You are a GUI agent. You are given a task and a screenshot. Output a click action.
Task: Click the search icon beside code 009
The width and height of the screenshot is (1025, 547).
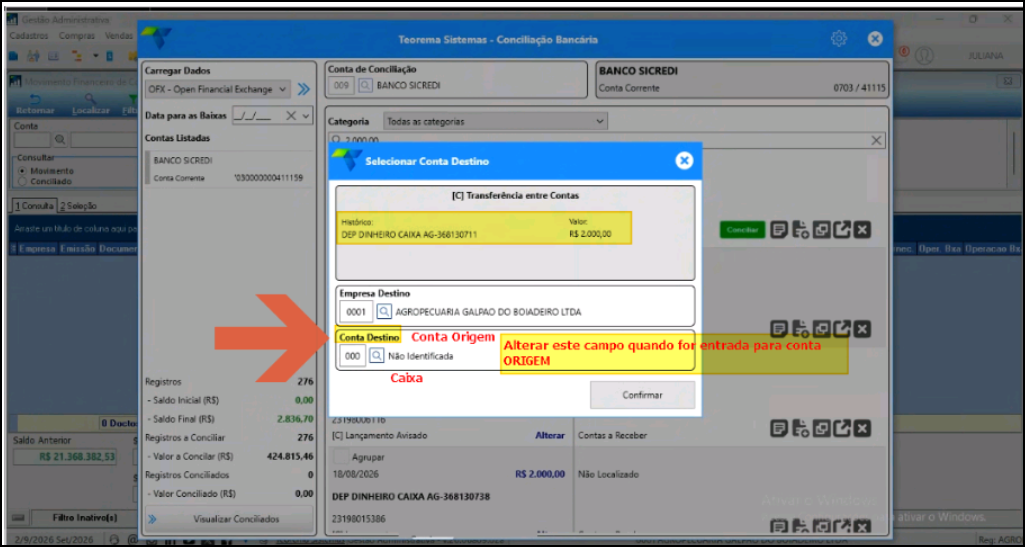[x=365, y=86]
